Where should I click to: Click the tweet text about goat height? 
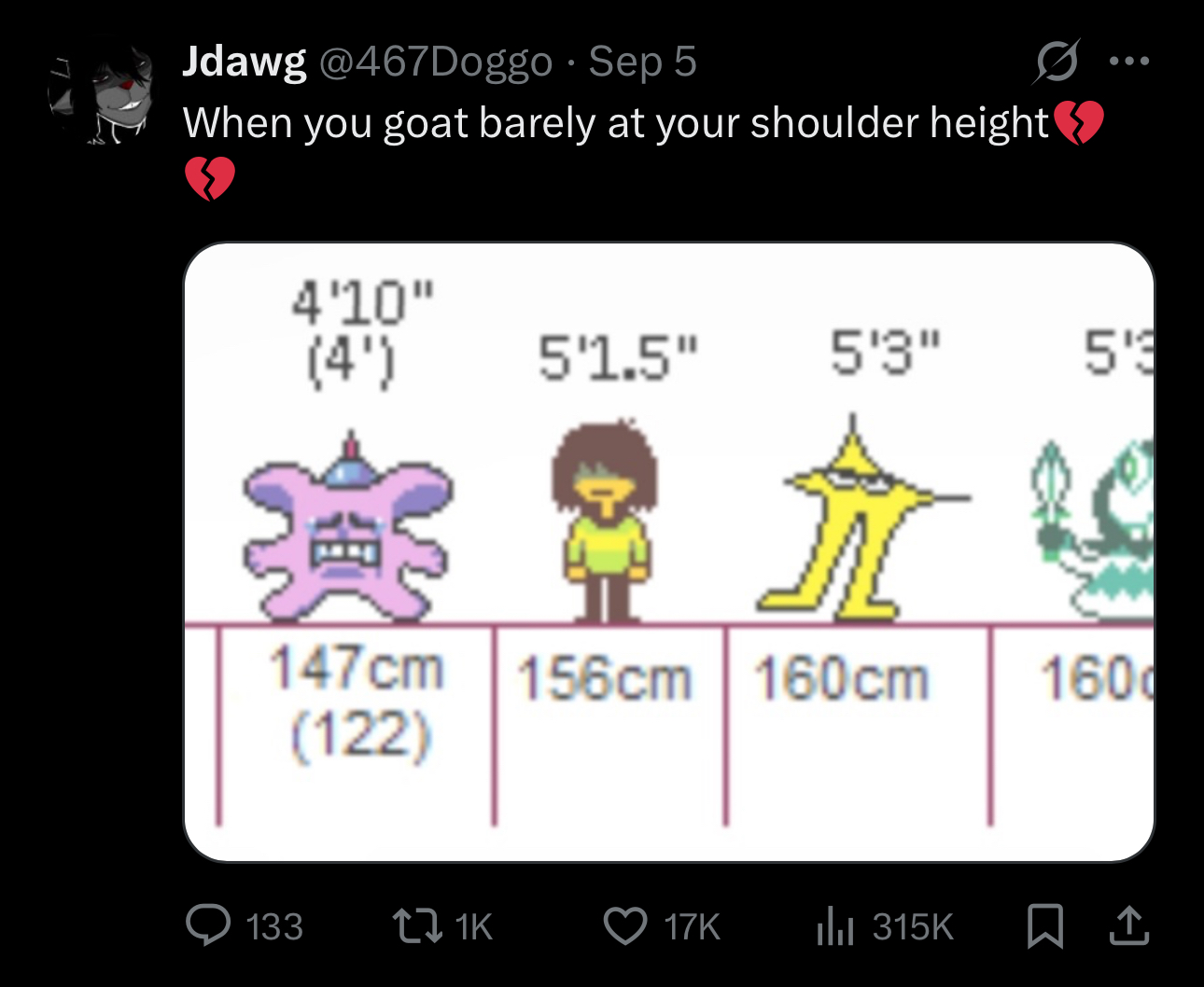click(616, 123)
